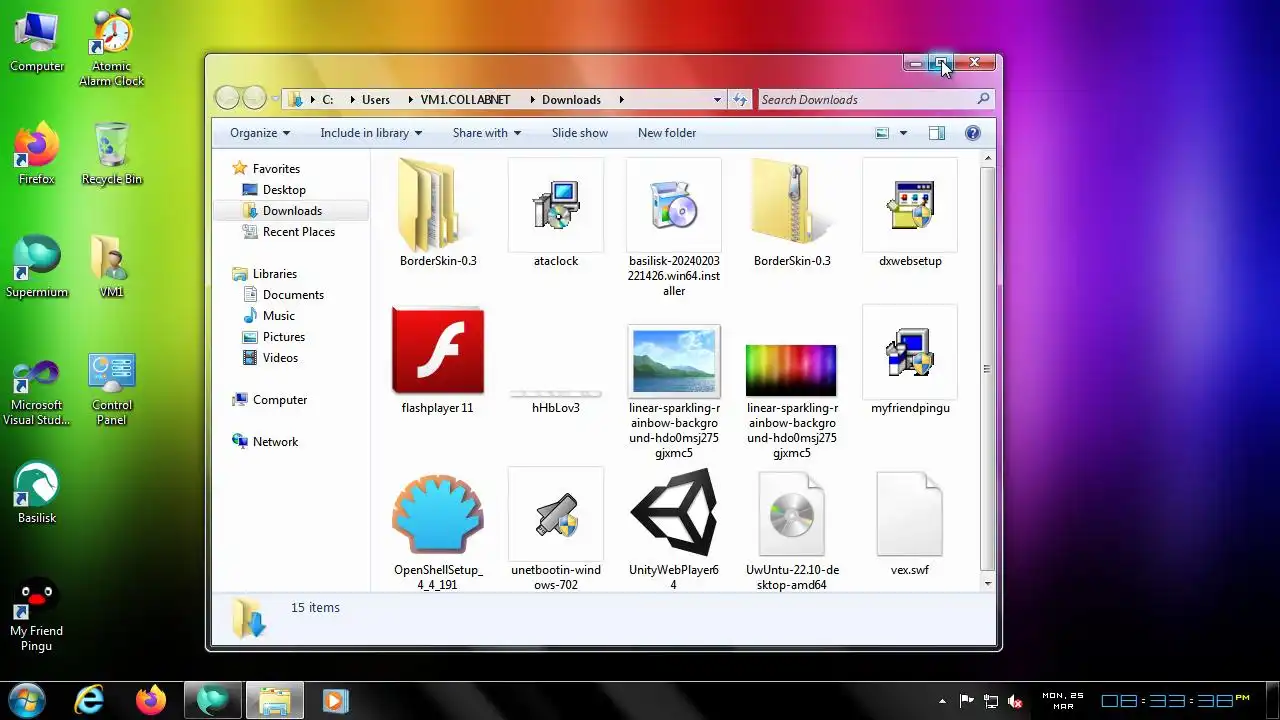Select the myfriendpingu installer

tap(910, 360)
